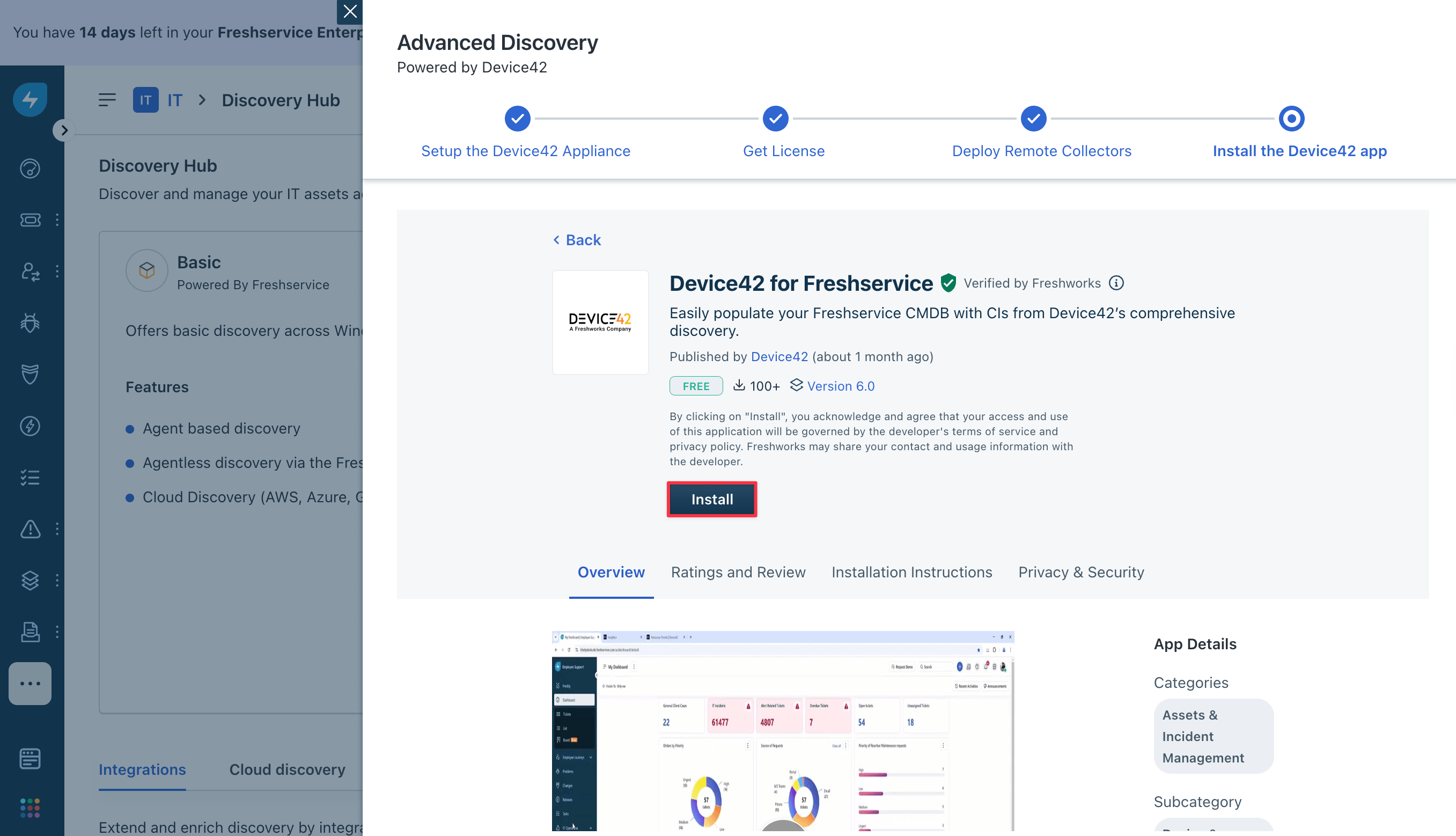Expand the collapsed sidebar with the chevron arrow
Image resolution: width=1456 pixels, height=836 pixels.
coord(64,130)
